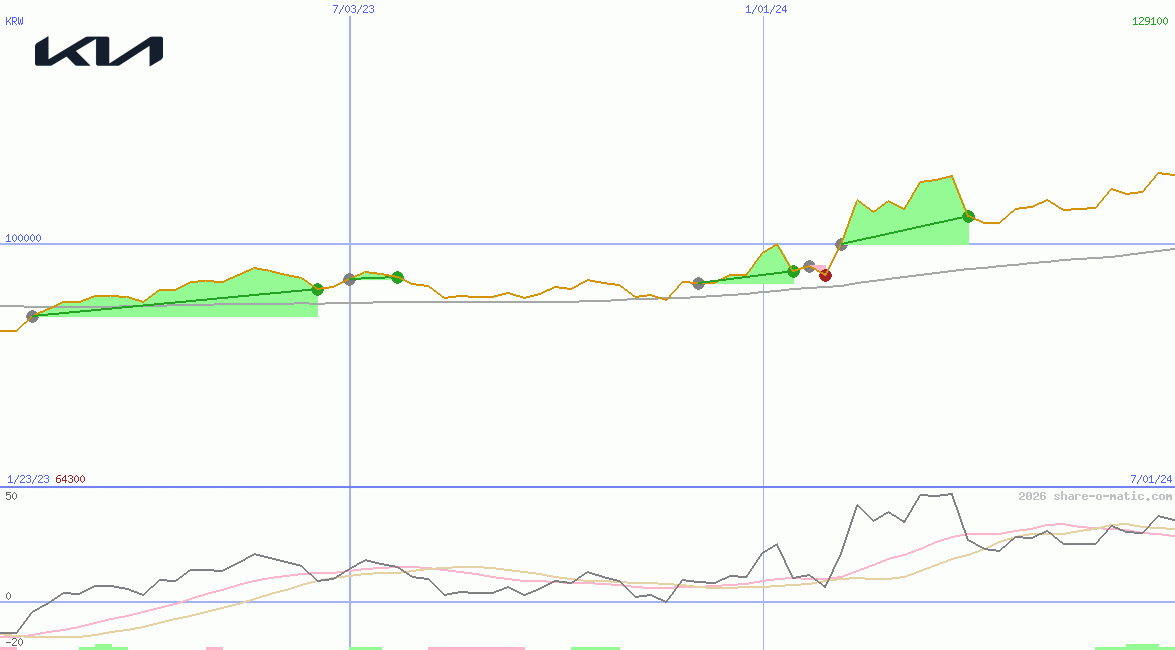1175x650 pixels.
Task: Click the gray entry dot at chart start
Action: (x=31, y=317)
